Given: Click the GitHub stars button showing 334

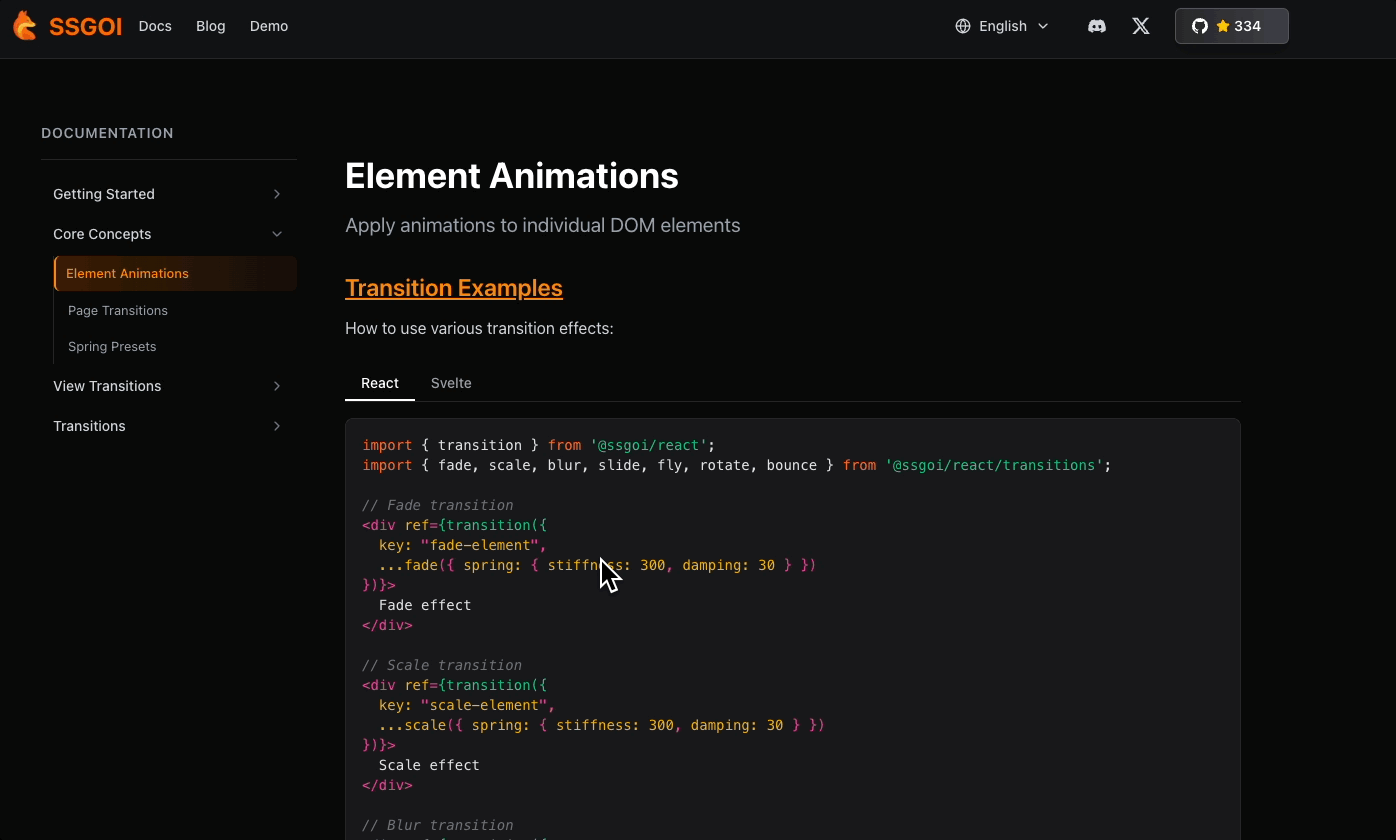Looking at the screenshot, I should (1231, 26).
